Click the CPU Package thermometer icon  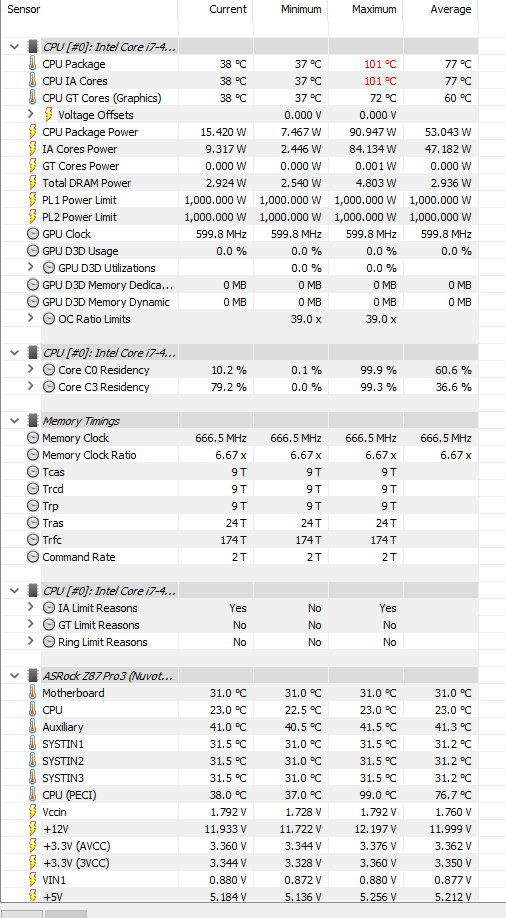[33, 64]
